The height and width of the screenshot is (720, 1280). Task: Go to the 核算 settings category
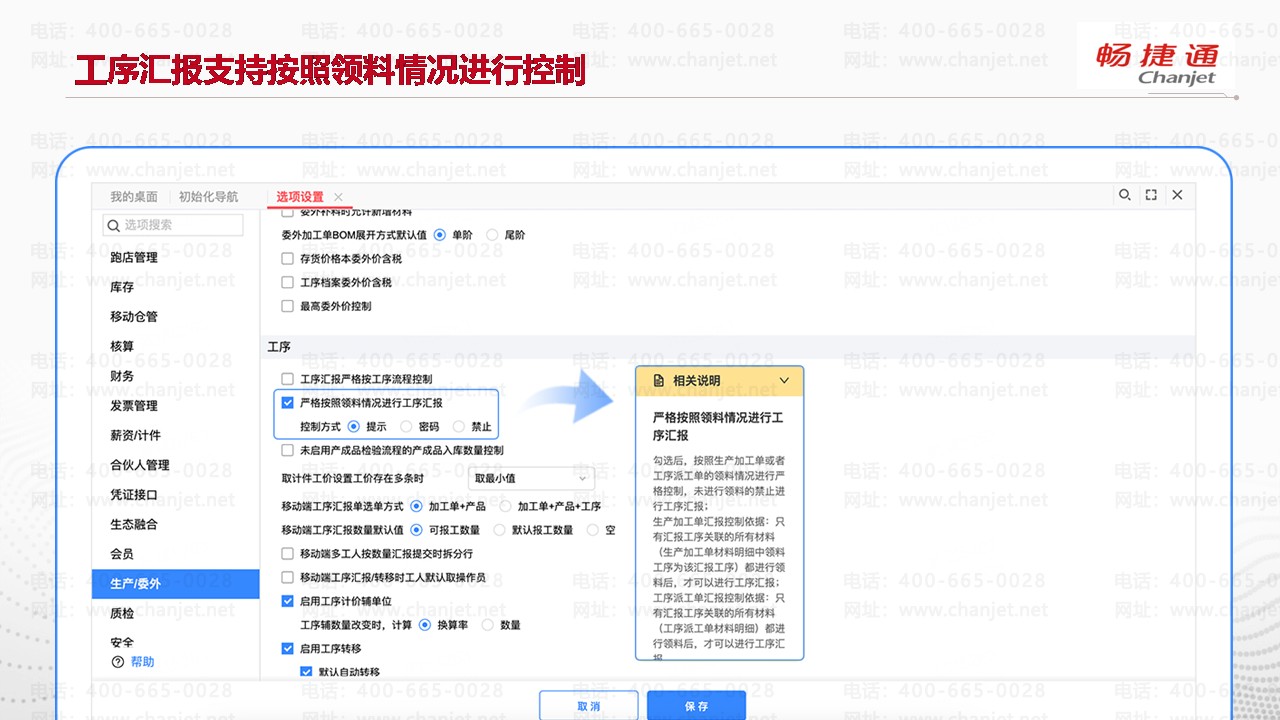click(122, 346)
